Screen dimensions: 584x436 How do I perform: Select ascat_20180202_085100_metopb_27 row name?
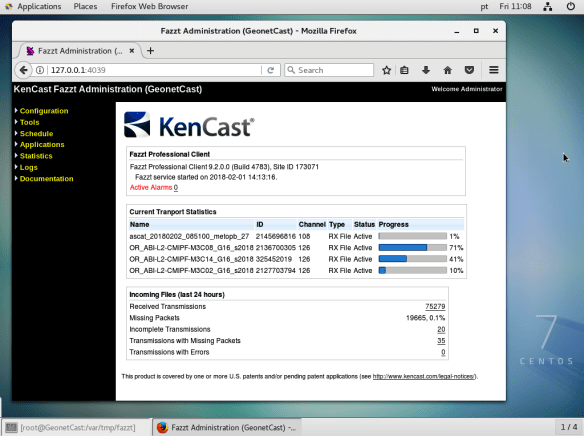[189, 236]
